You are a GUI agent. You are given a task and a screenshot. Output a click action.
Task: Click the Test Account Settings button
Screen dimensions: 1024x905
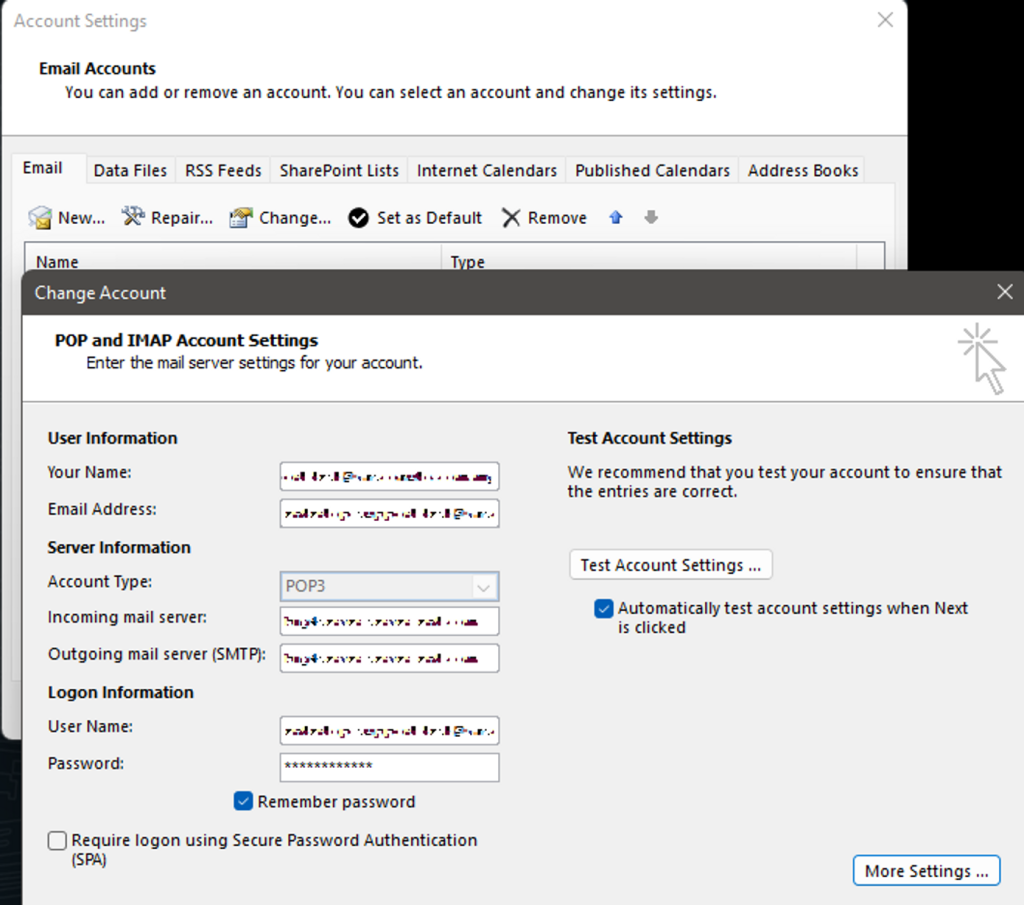point(670,565)
